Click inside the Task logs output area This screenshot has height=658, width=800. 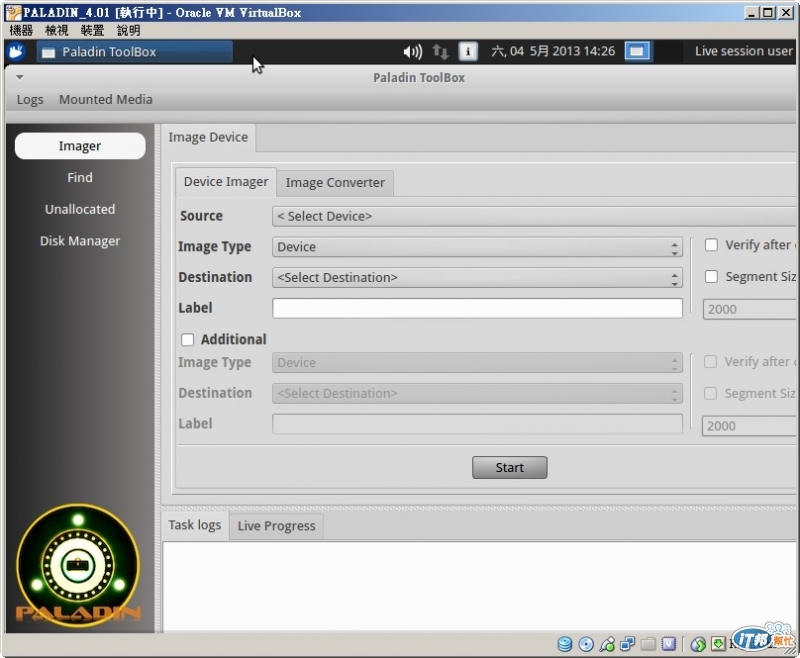click(x=479, y=586)
